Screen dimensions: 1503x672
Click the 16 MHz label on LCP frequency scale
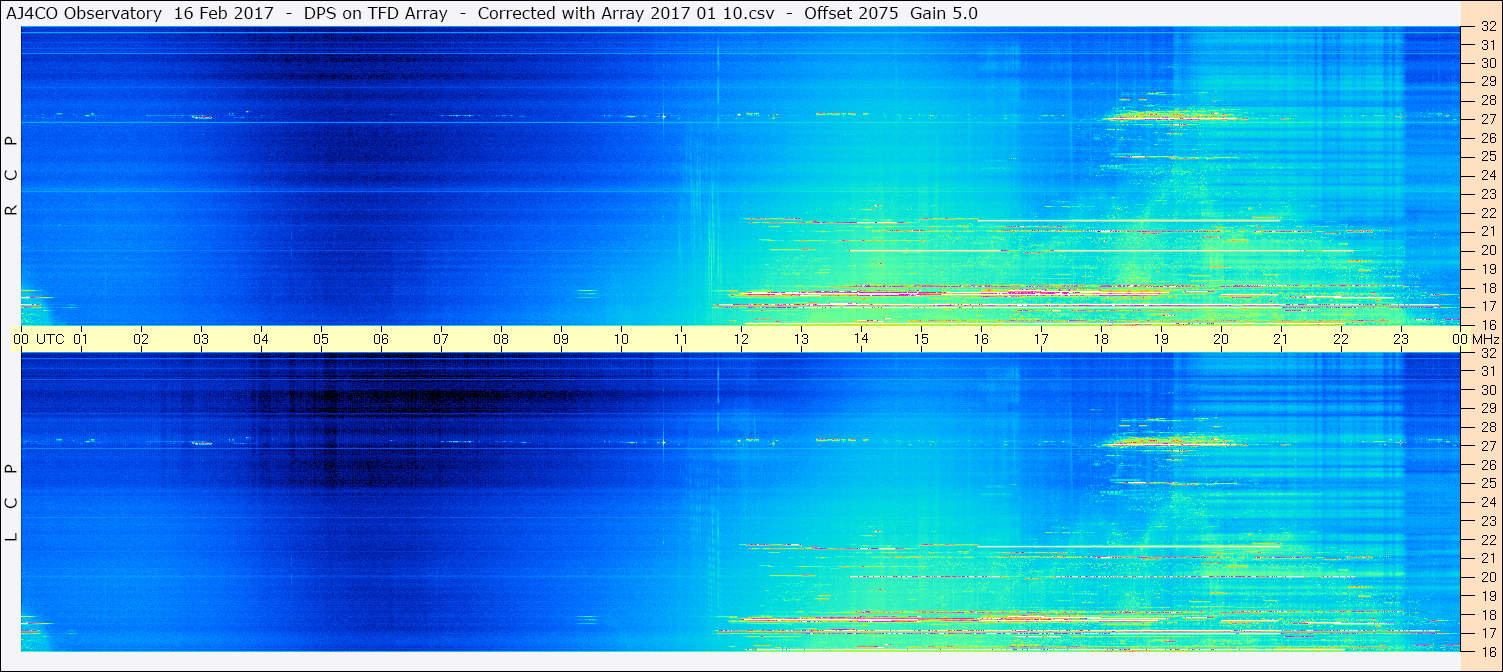point(1488,651)
